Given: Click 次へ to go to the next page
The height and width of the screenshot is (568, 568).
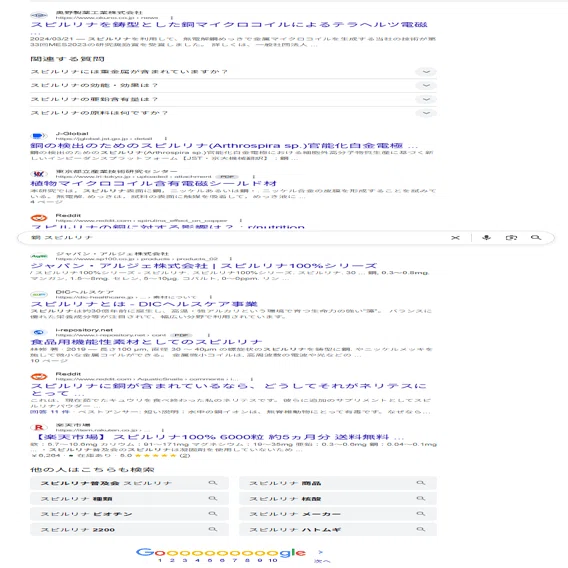Looking at the screenshot, I should coord(322,561).
